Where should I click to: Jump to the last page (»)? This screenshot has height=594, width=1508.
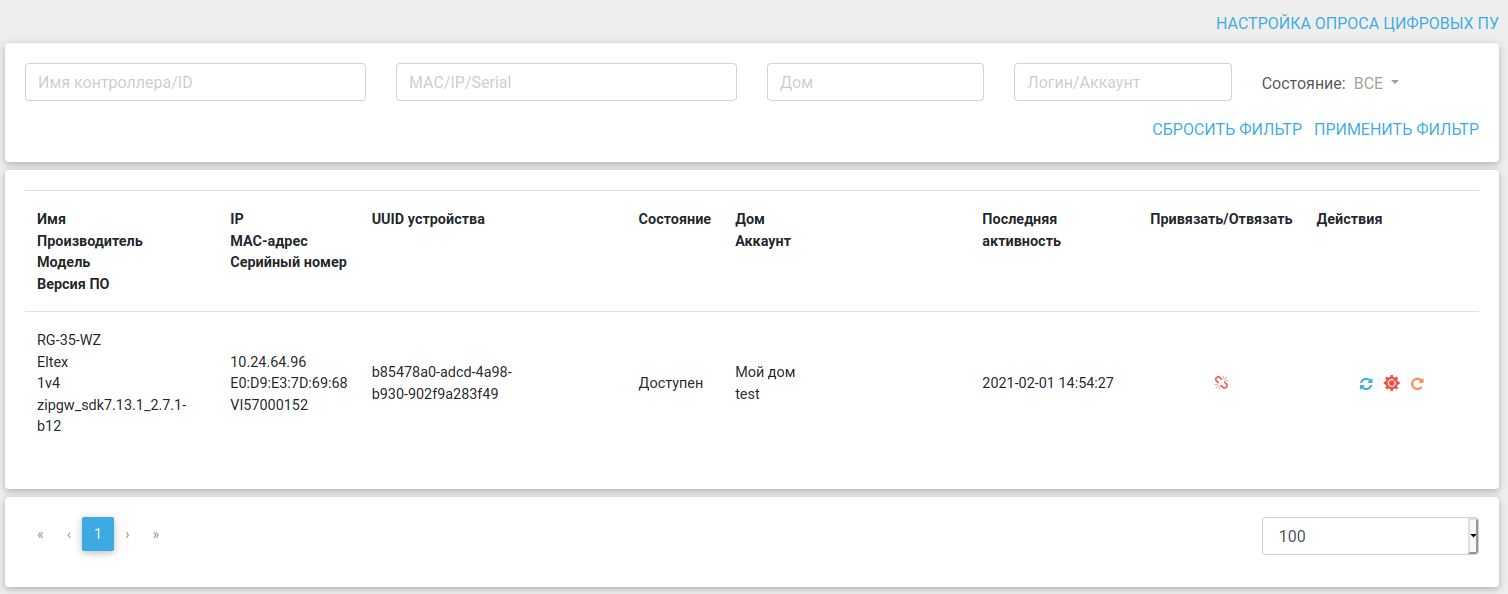pyautogui.click(x=156, y=535)
